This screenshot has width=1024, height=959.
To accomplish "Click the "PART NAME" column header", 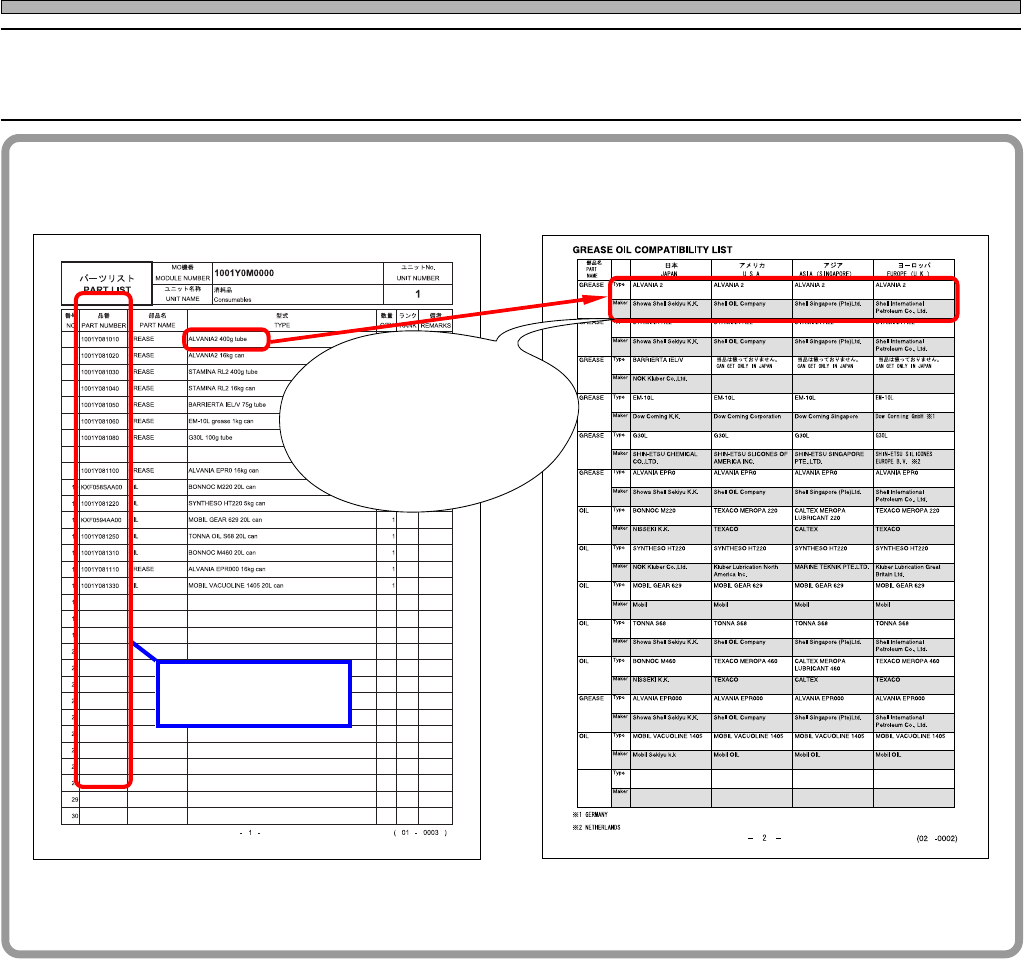I will click(x=157, y=325).
